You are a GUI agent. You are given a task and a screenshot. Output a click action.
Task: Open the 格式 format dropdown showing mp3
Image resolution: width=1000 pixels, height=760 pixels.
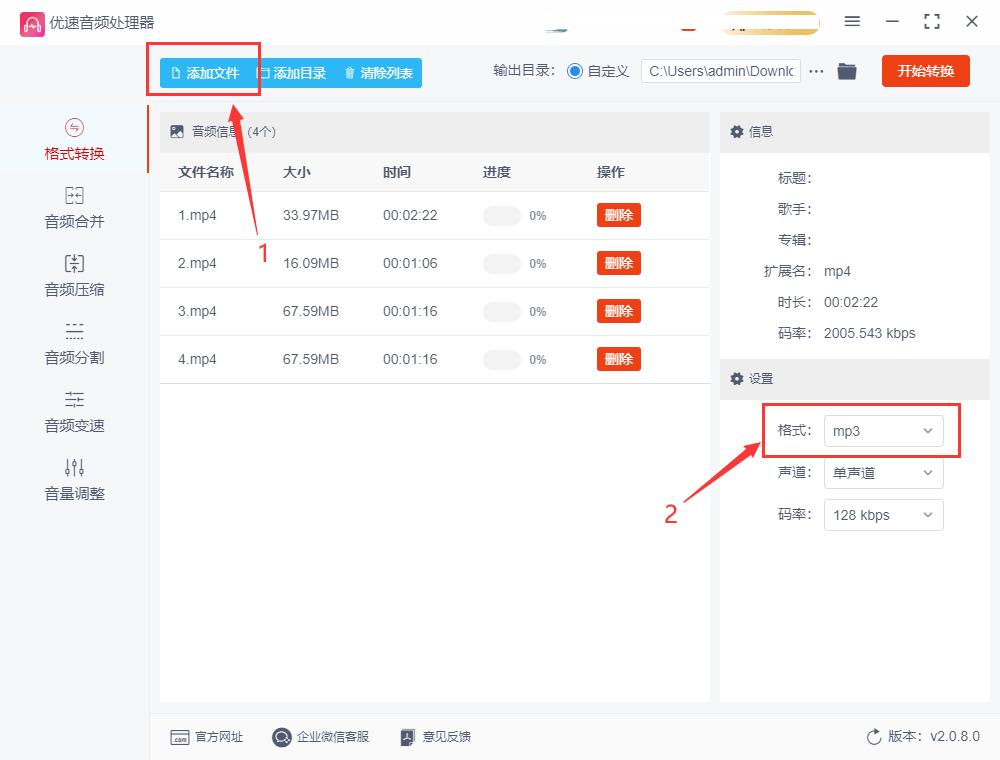coord(884,431)
